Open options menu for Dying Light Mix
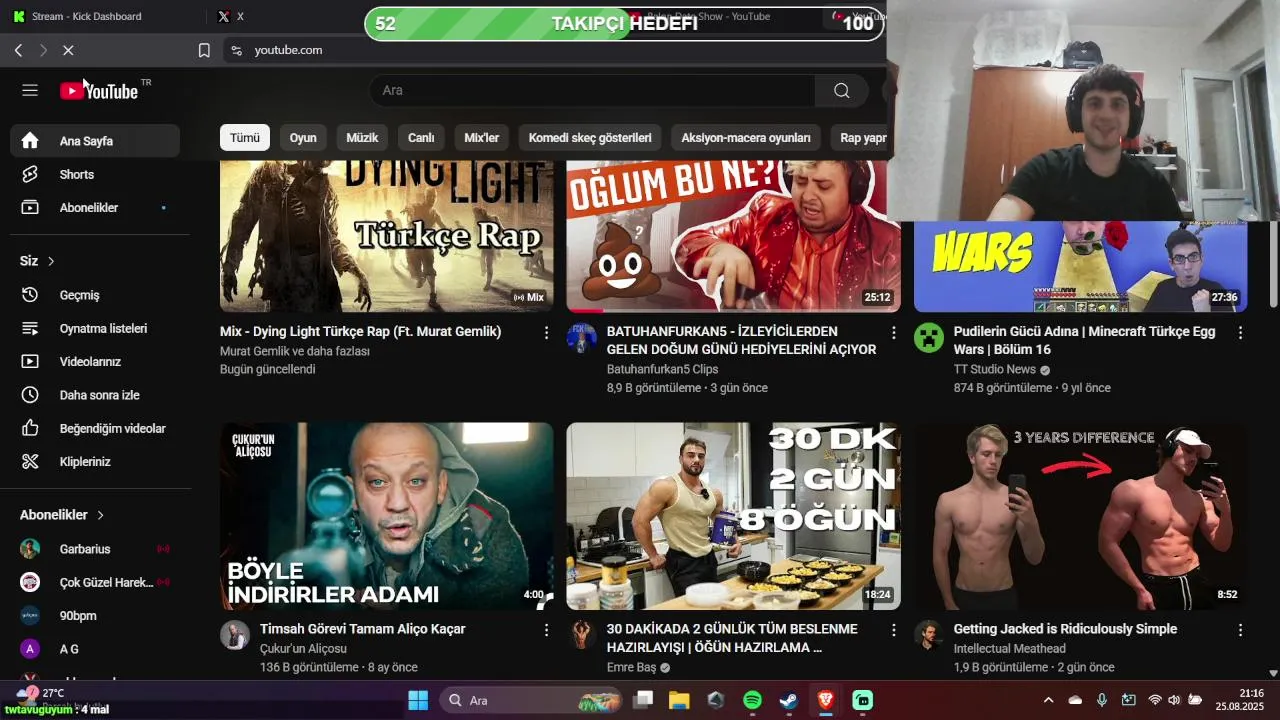This screenshot has height=720, width=1280. [546, 332]
